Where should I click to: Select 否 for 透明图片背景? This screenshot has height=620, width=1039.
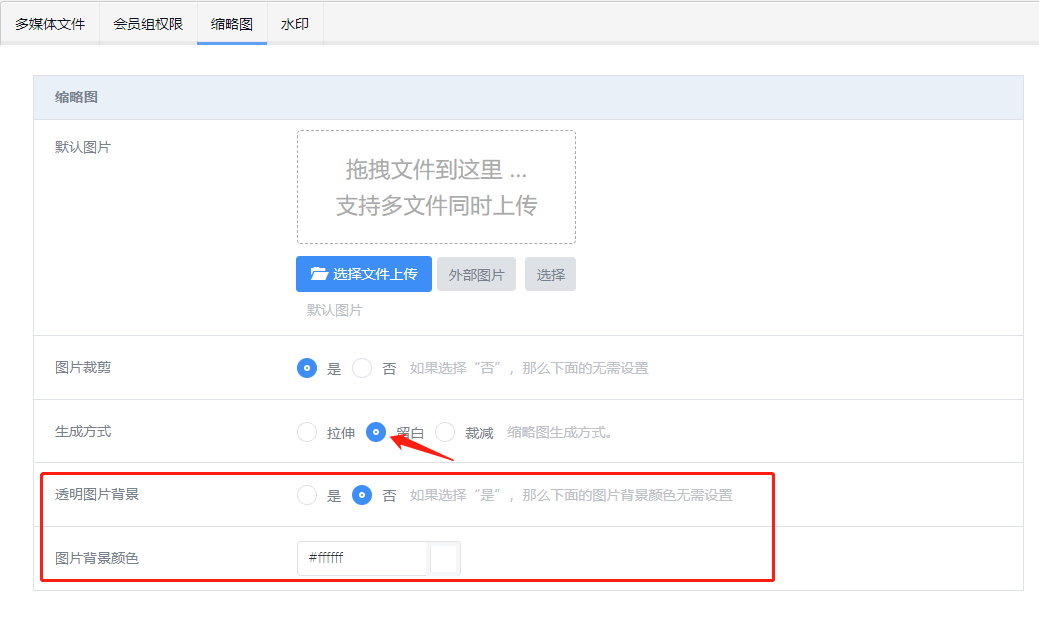[362, 495]
